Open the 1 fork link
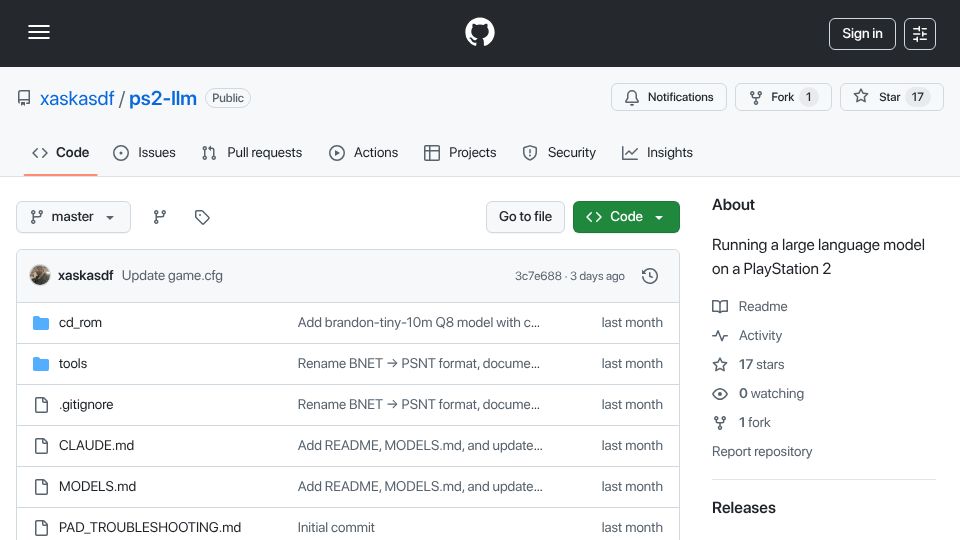The image size is (960, 540). pos(755,422)
